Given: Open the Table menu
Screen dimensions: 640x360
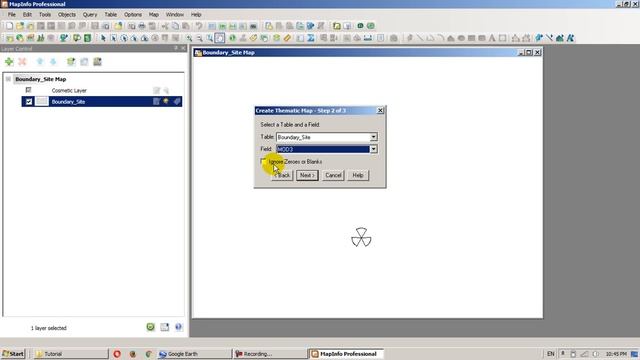Looking at the screenshot, I should coord(111,14).
